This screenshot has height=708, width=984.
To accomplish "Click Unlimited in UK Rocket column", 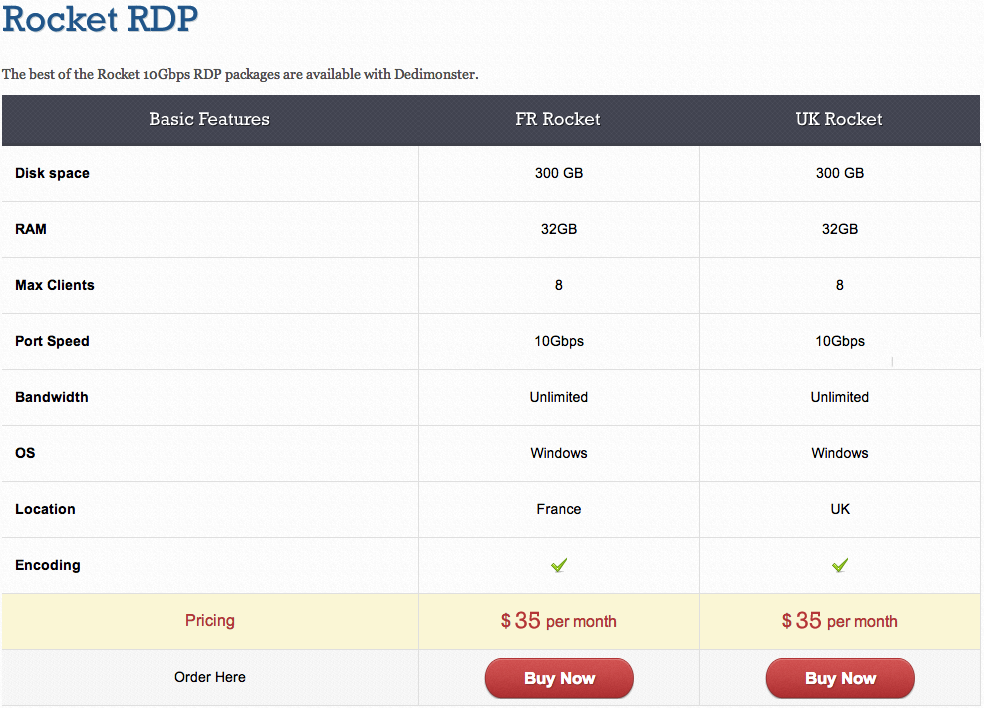I will coord(840,397).
